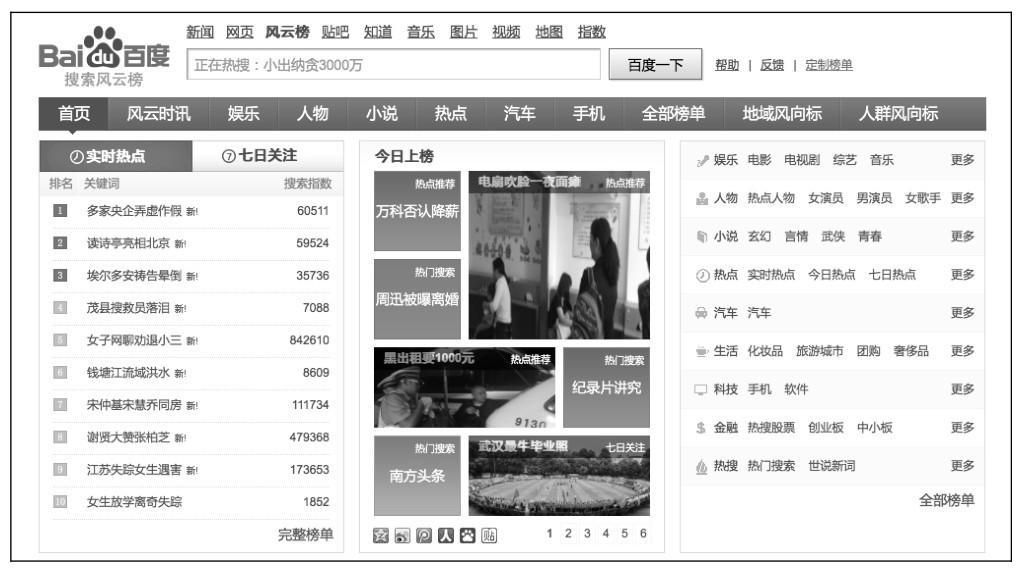Open 小说 in main navigation bar

[x=382, y=113]
